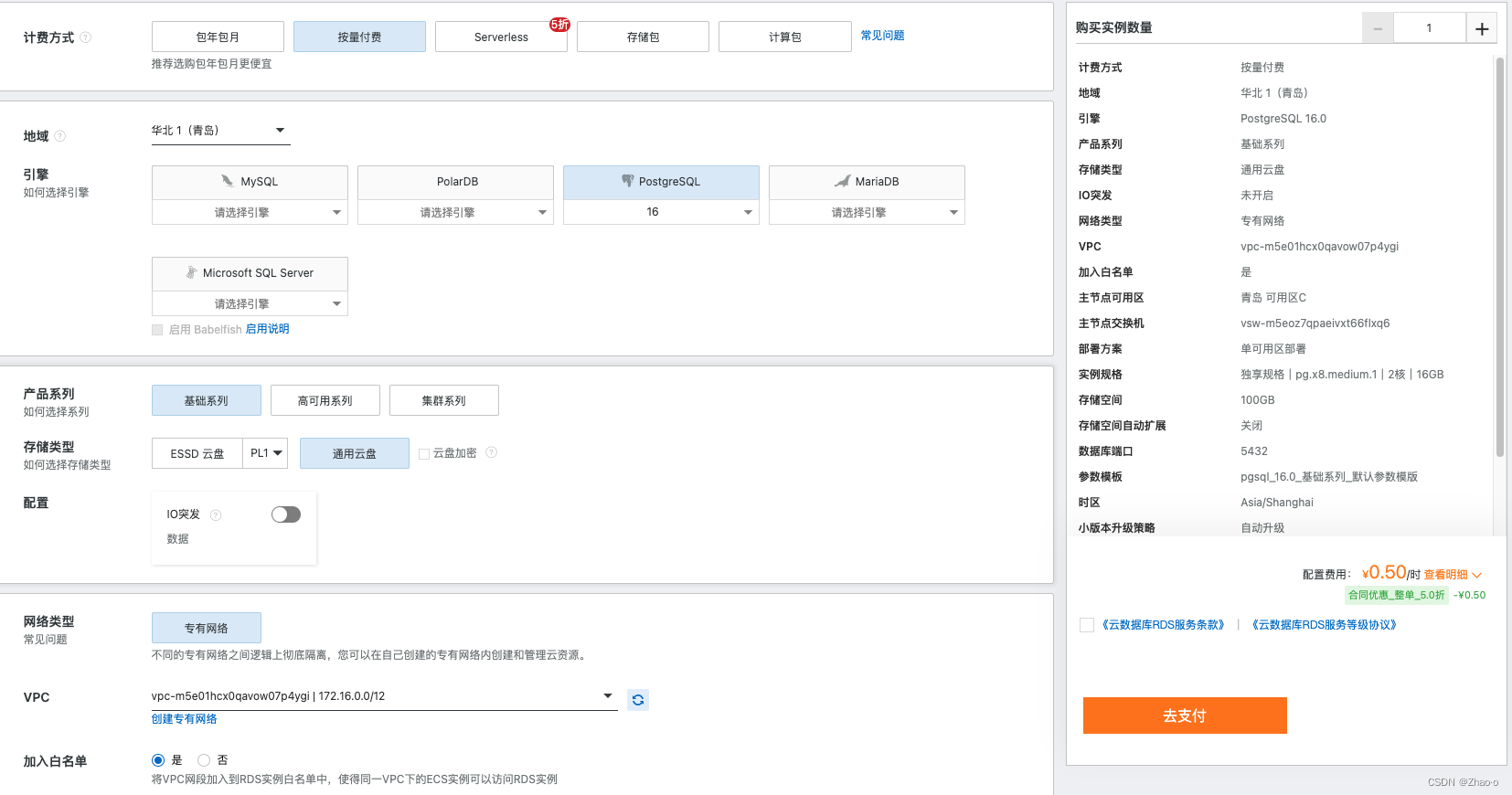This screenshot has height=795, width=1512.
Task: Open Babelfish 启用说明 link
Action: click(x=268, y=329)
